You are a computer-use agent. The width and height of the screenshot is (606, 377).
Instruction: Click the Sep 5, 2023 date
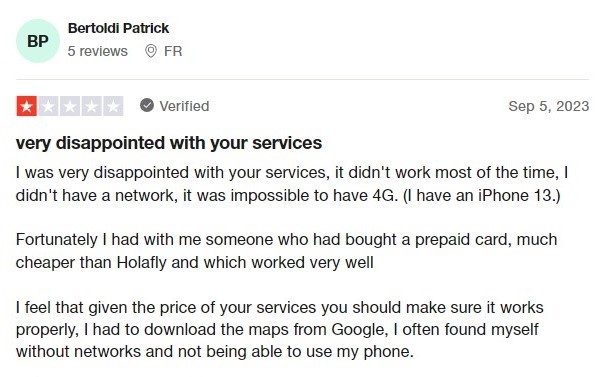549,106
